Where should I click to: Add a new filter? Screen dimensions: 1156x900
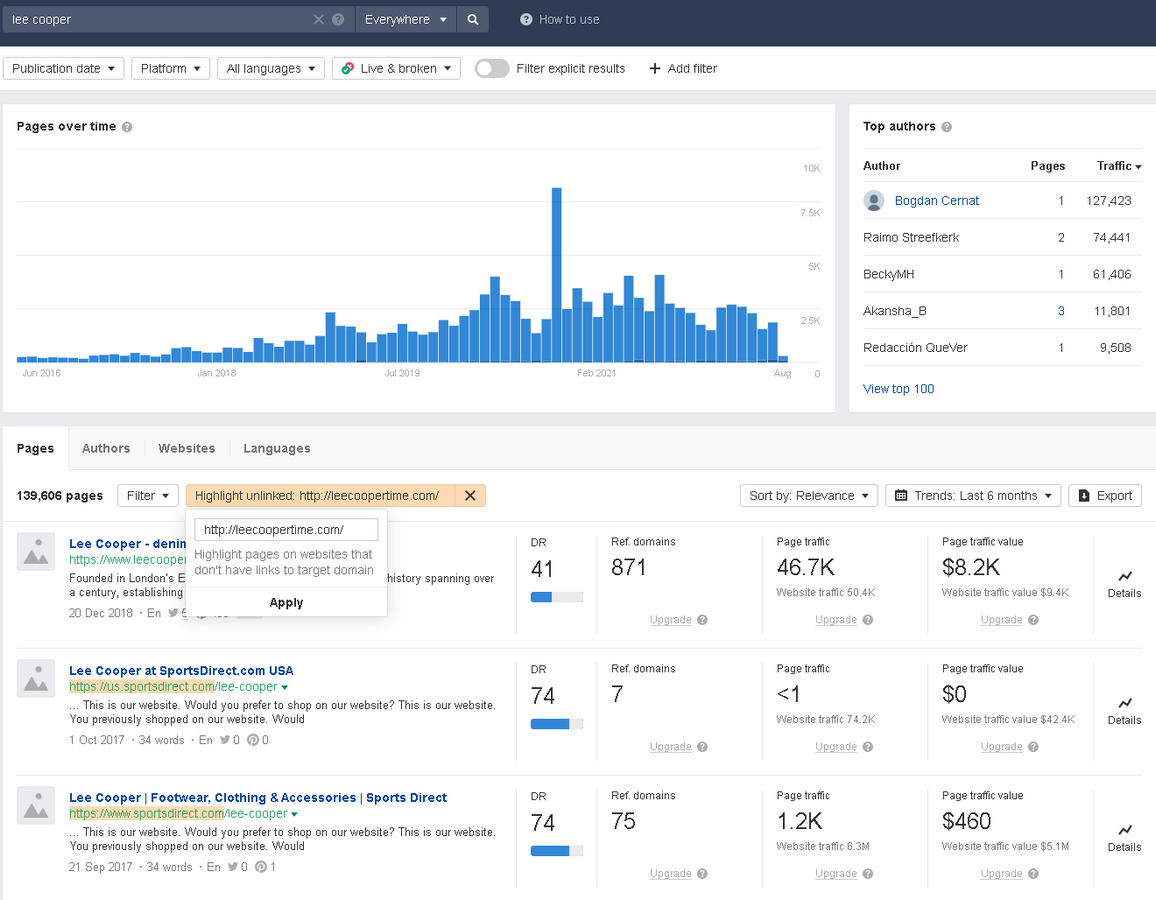click(x=683, y=69)
